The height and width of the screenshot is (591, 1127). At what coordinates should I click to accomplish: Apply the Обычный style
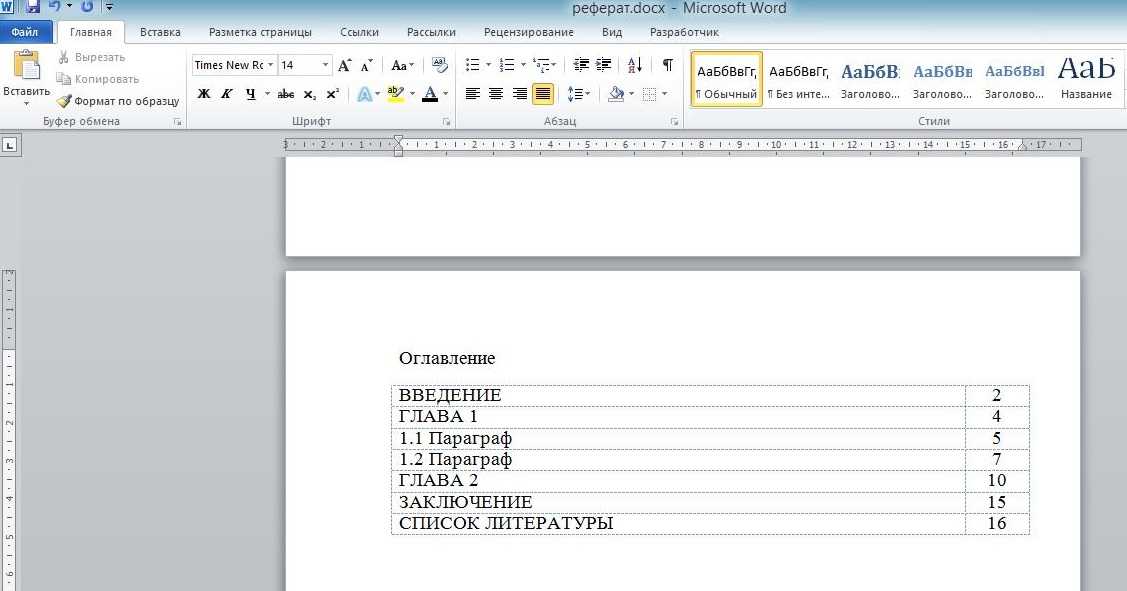pos(727,80)
